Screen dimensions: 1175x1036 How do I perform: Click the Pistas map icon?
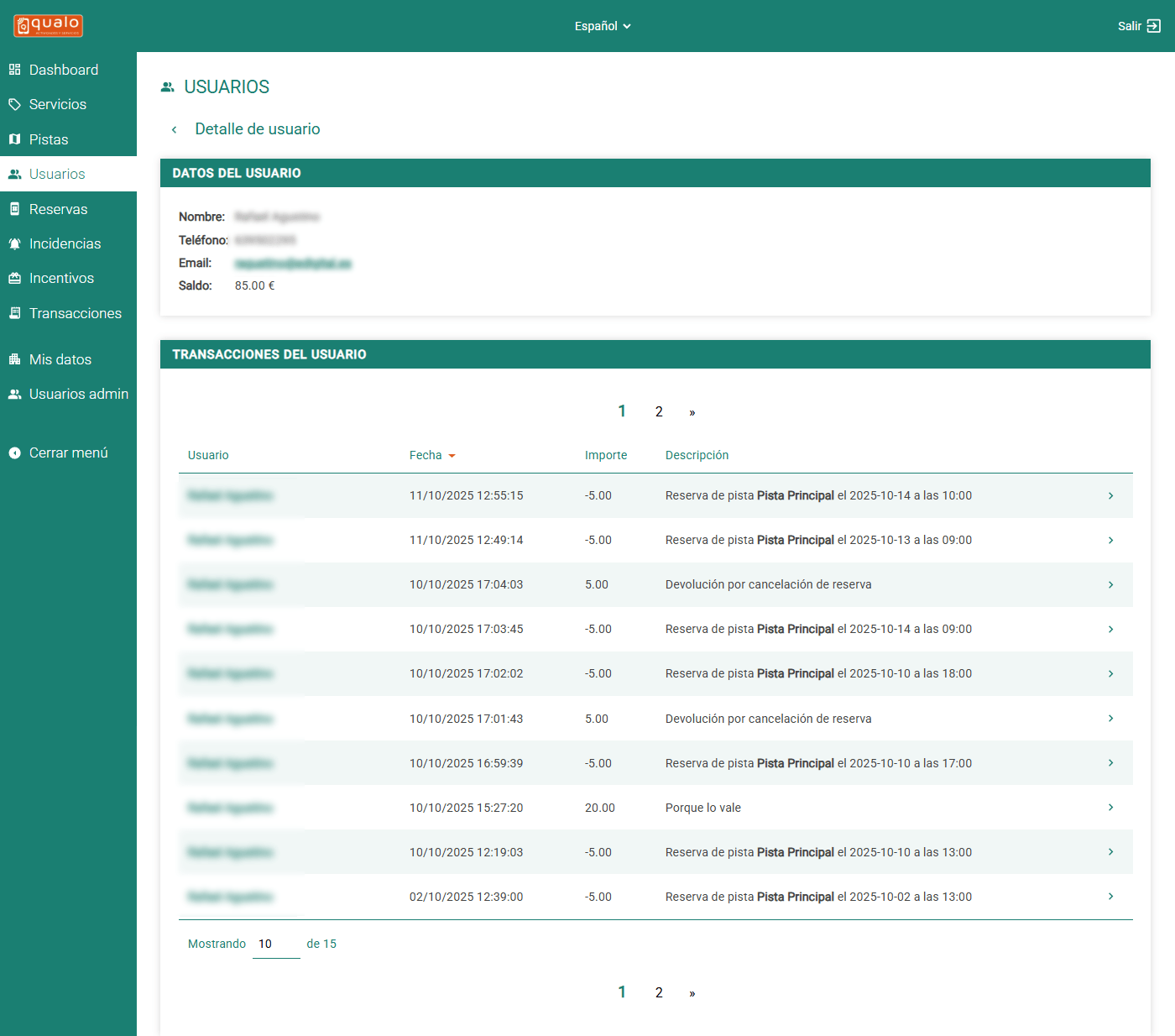coord(14,139)
